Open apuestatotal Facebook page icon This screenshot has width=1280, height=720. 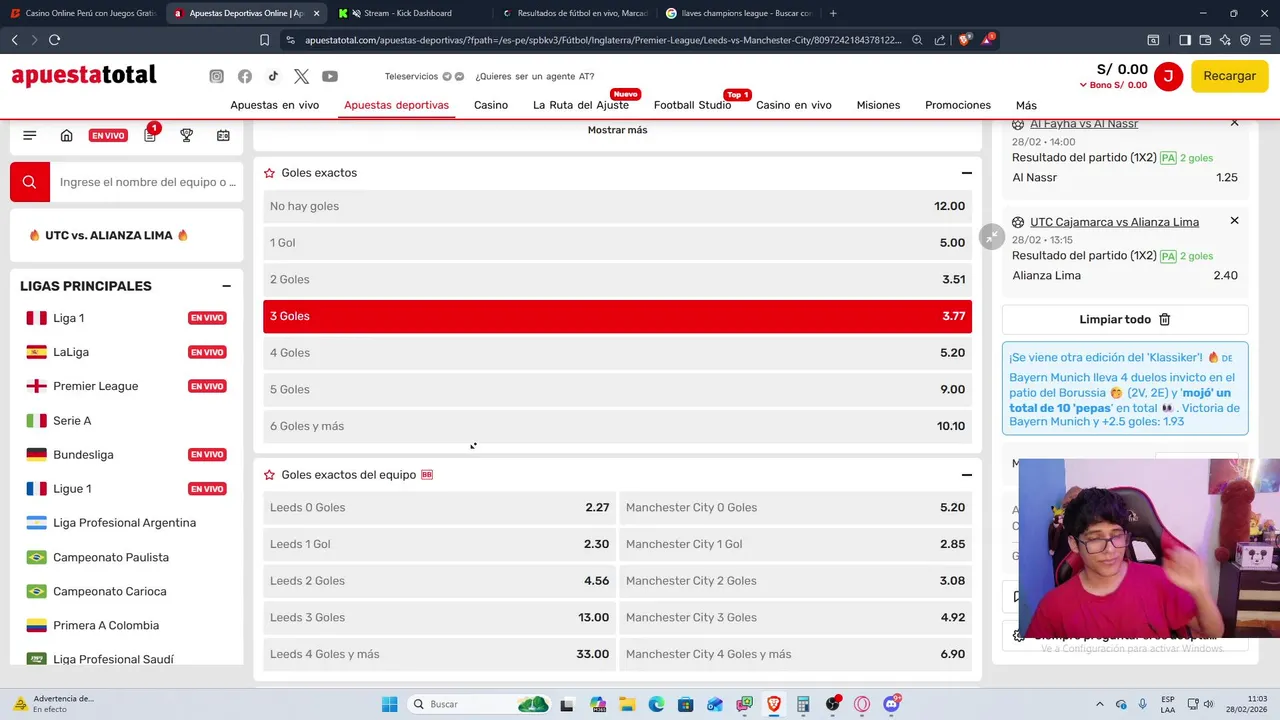[x=245, y=77]
